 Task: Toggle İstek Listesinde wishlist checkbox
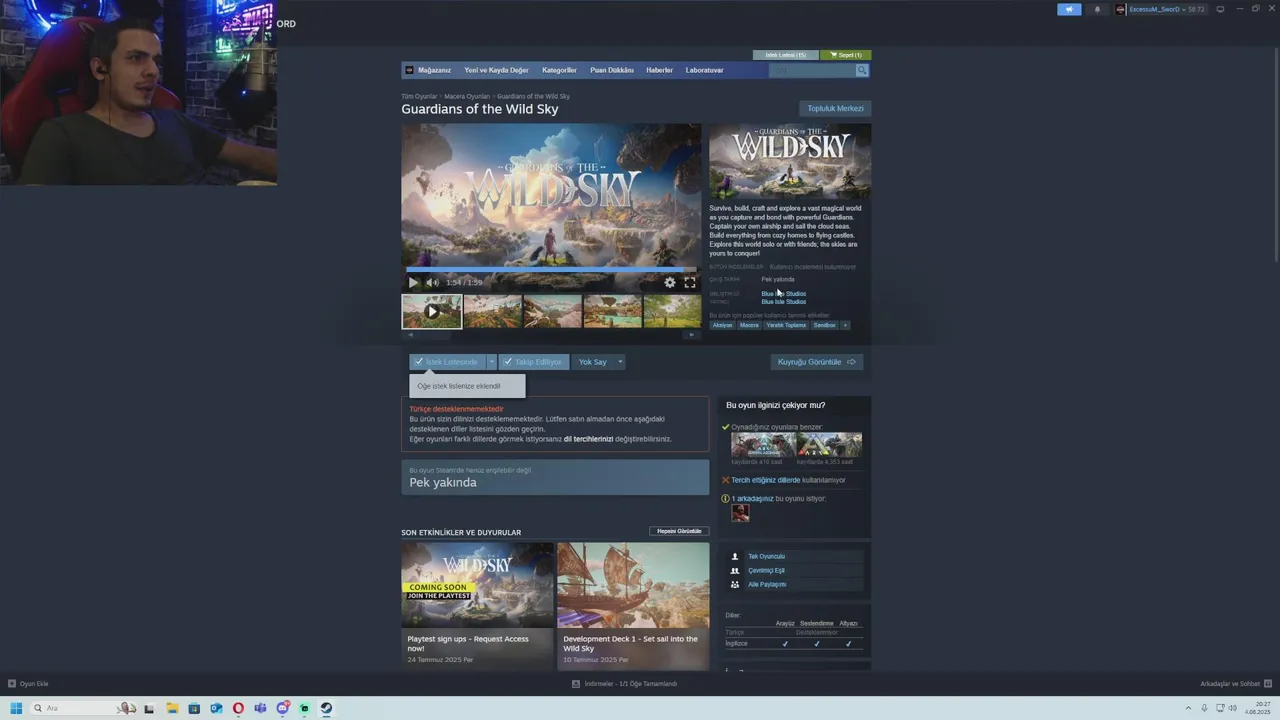tap(447, 362)
